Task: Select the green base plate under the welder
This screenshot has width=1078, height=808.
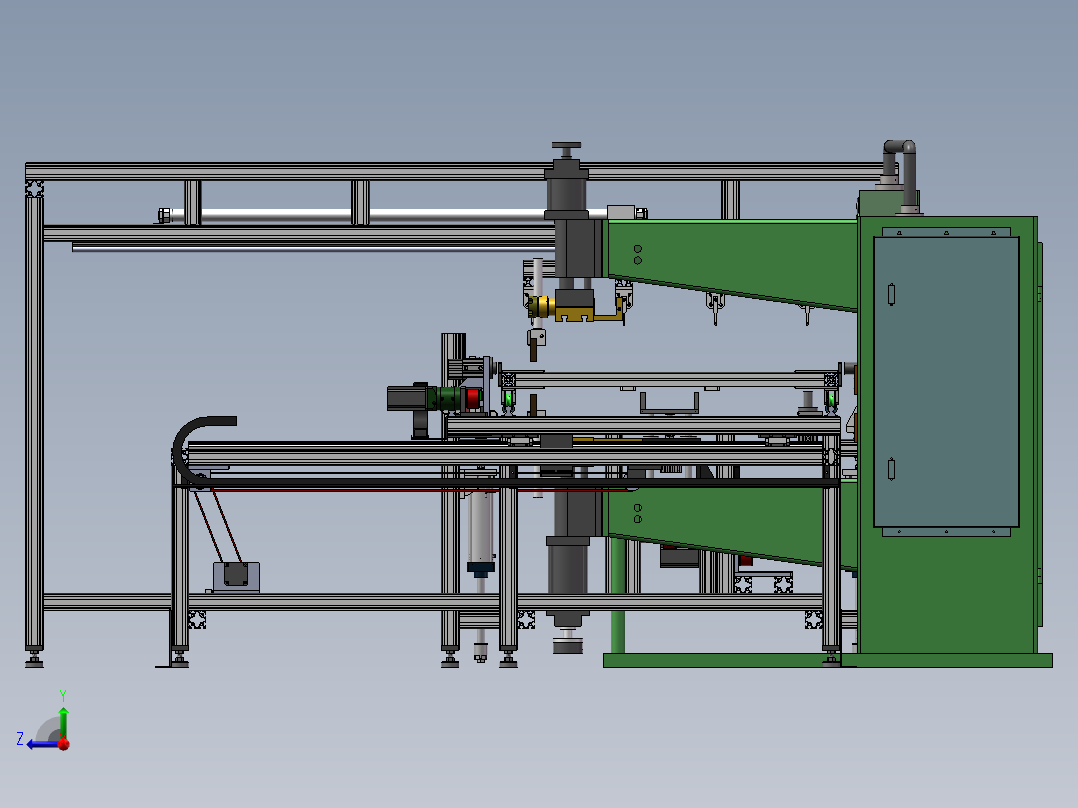Action: (828, 660)
